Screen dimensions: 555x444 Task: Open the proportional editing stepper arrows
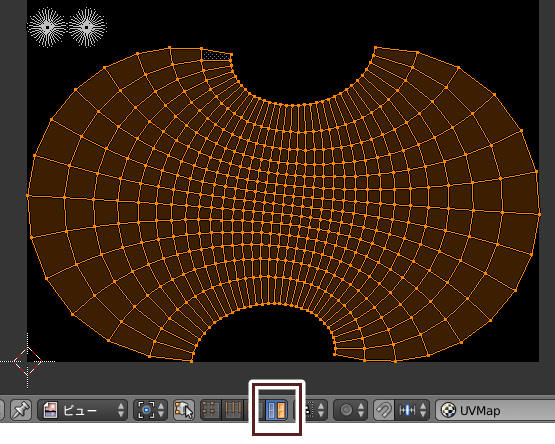click(361, 410)
